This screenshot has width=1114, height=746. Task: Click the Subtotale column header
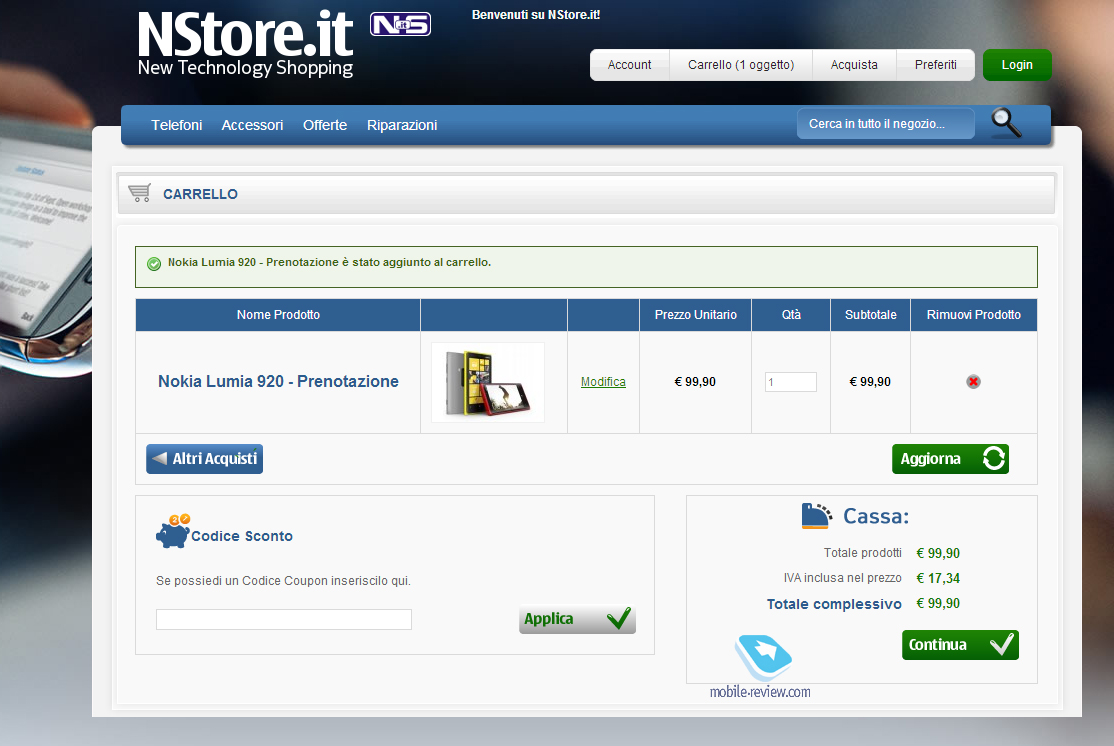pyautogui.click(x=870, y=315)
